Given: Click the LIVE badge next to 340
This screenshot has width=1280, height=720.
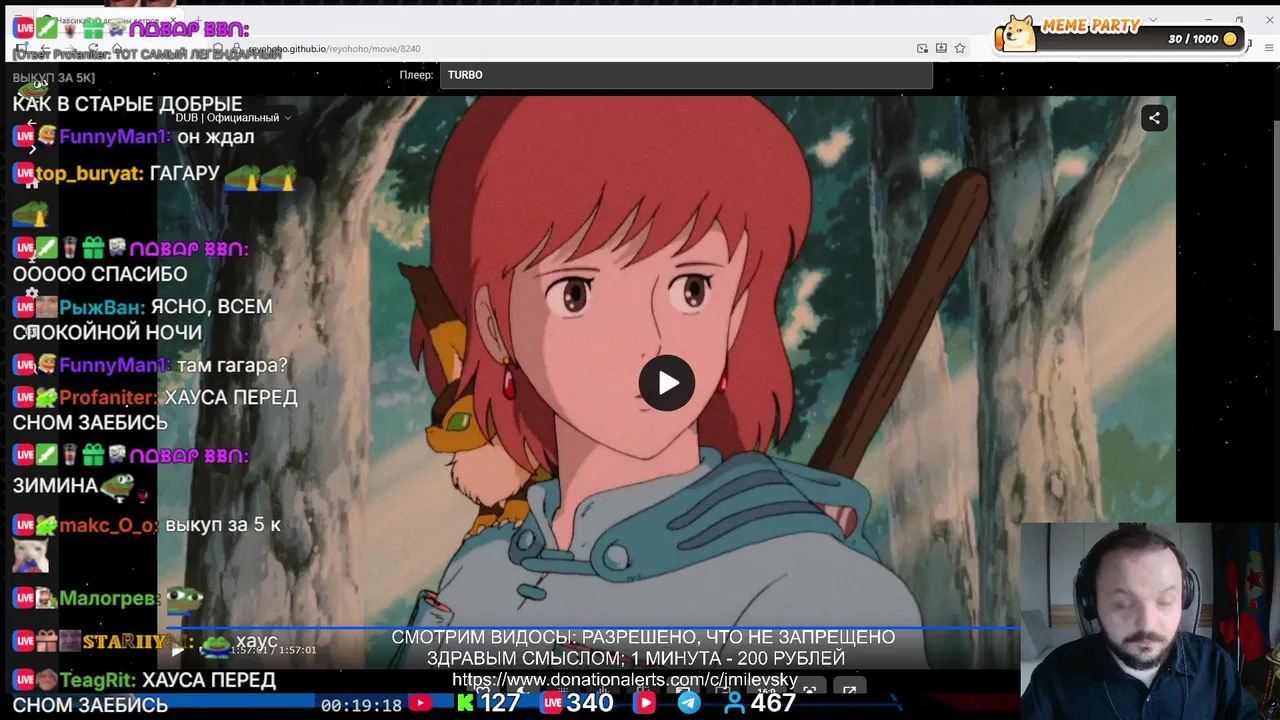Looking at the screenshot, I should 552,703.
